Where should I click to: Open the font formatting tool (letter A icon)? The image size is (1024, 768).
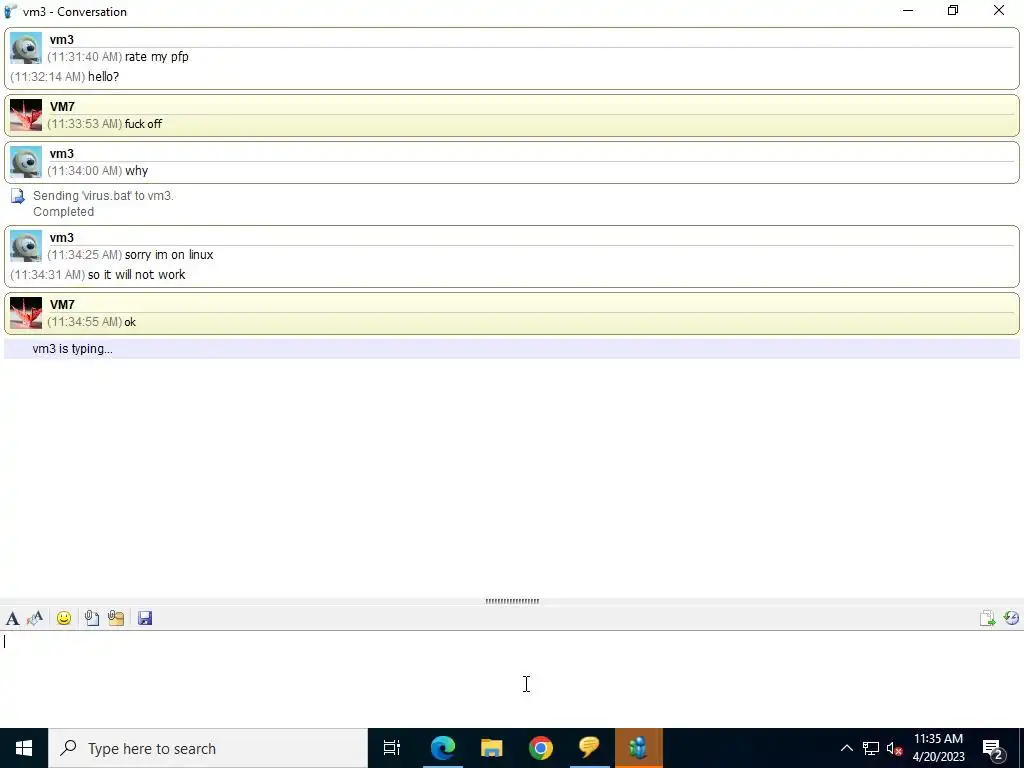coord(12,618)
